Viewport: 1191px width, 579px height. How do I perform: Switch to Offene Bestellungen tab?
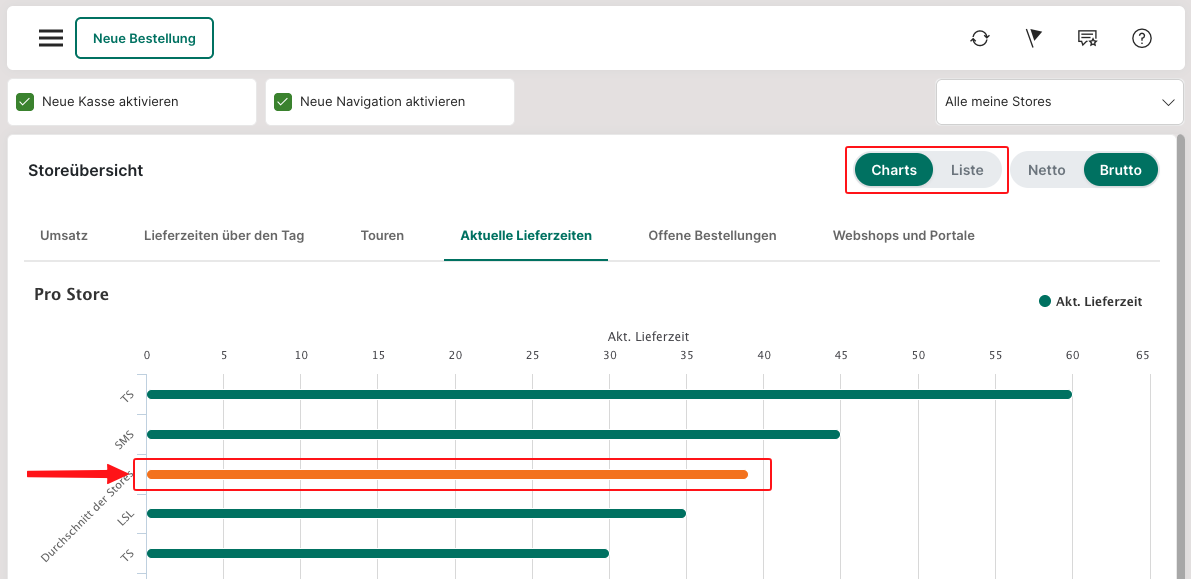coord(712,236)
